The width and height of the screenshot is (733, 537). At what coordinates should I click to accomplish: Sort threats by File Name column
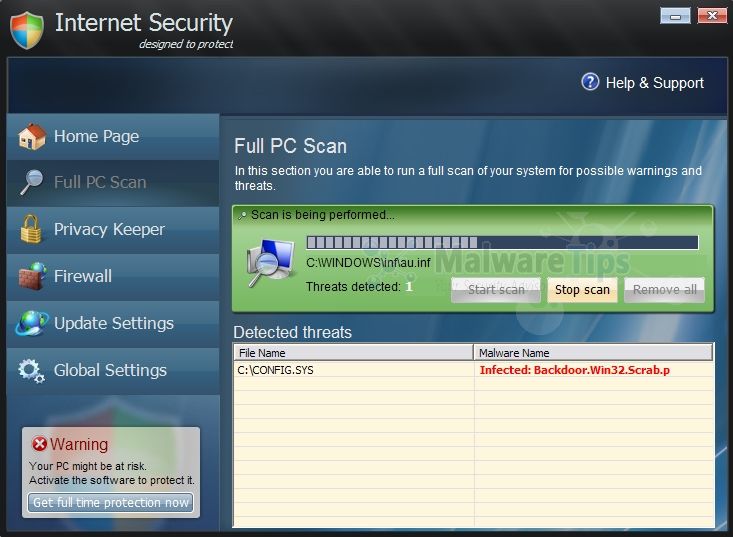(x=353, y=353)
